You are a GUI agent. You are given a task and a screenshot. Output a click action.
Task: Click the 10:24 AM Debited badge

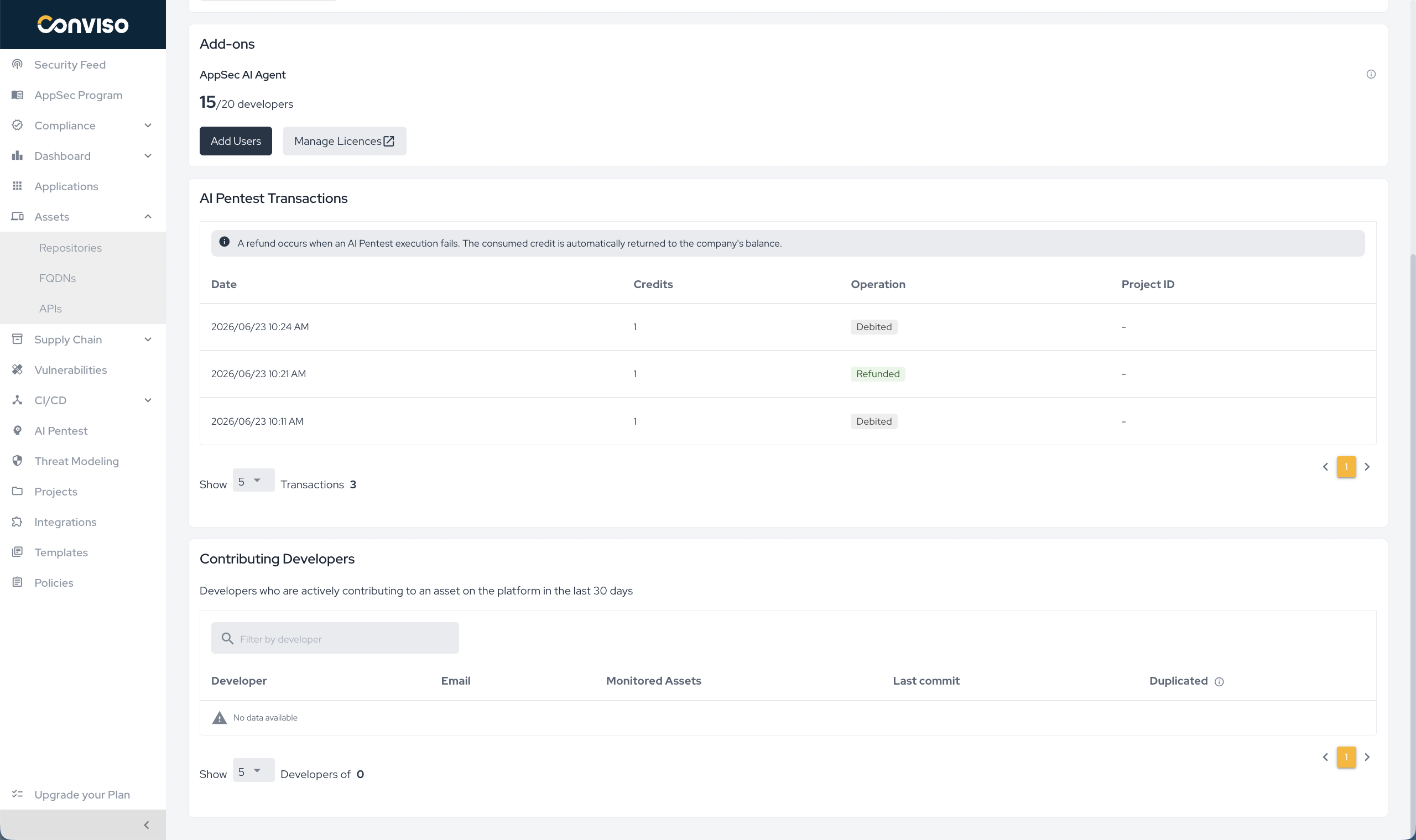873,327
